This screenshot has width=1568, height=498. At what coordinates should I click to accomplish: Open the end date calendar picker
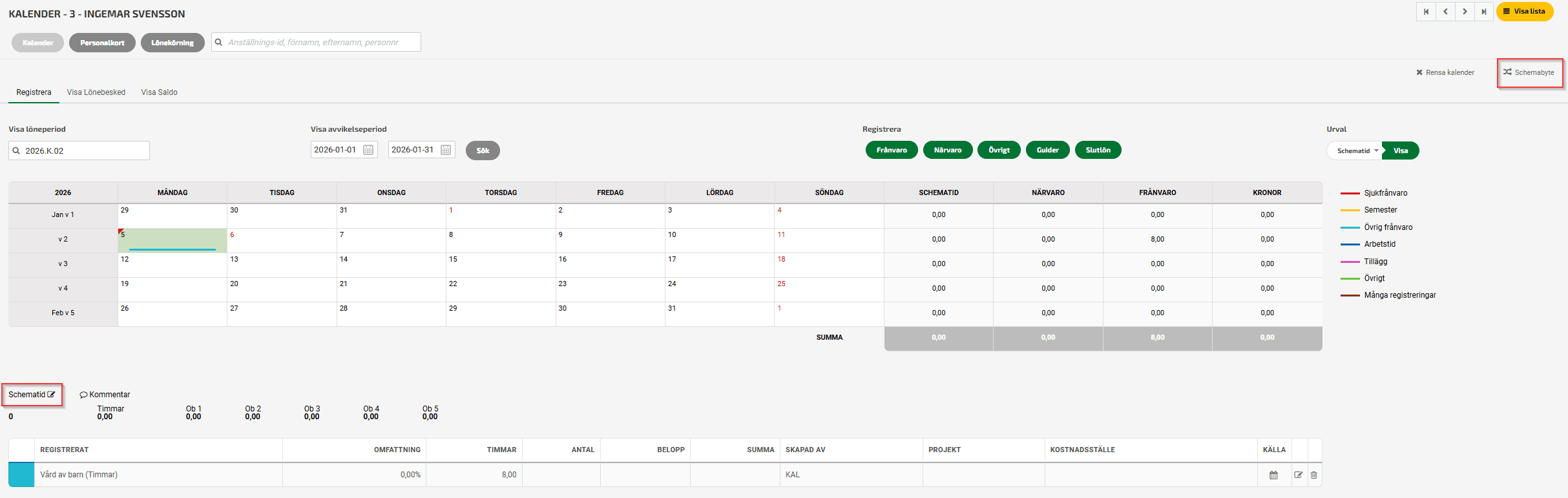[446, 150]
